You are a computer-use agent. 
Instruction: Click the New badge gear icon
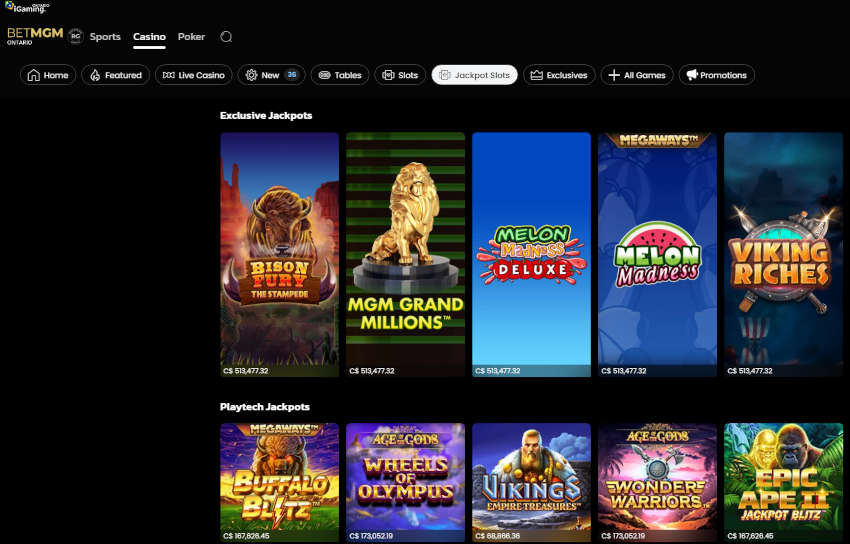(x=251, y=75)
